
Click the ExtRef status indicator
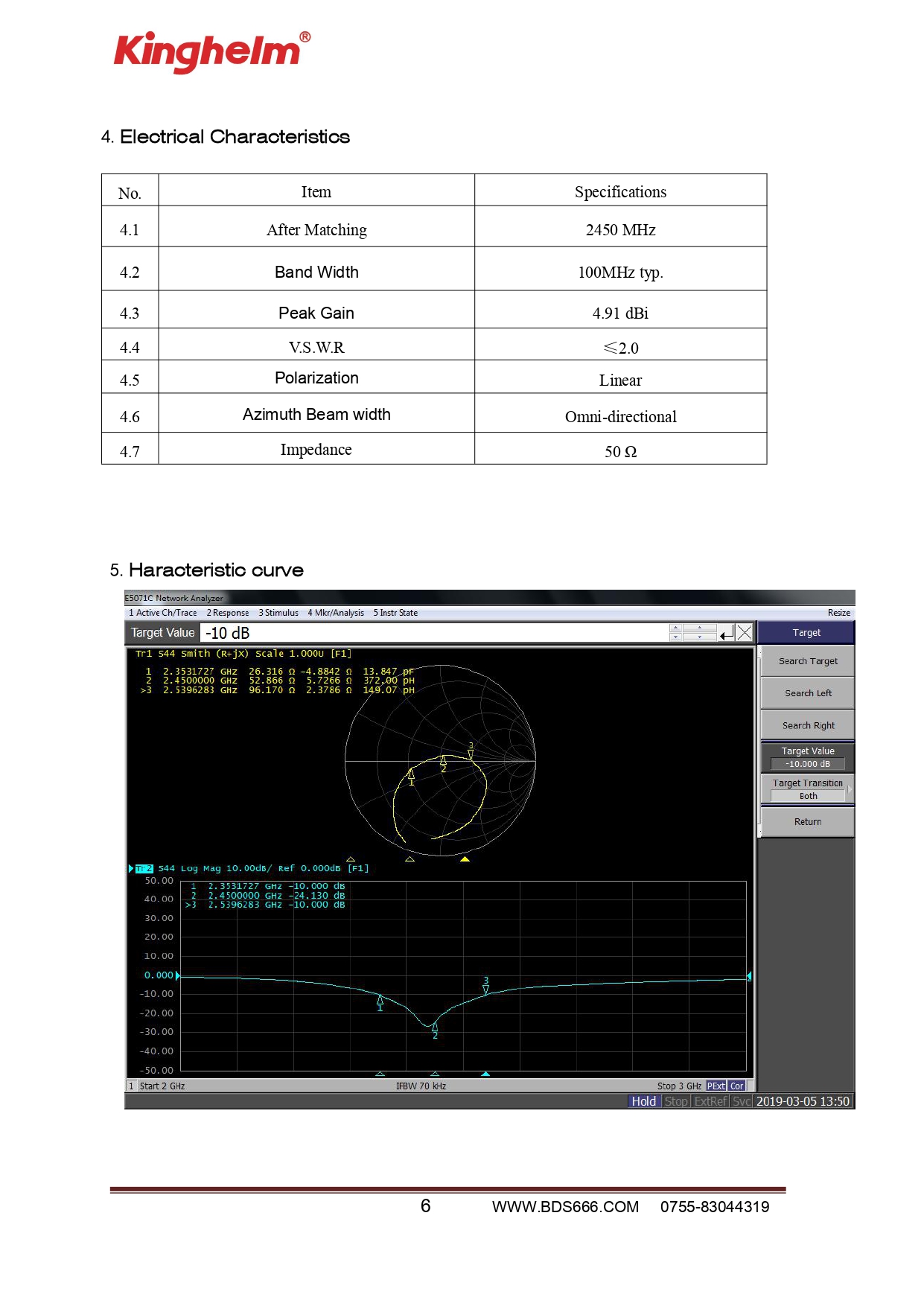[710, 1101]
